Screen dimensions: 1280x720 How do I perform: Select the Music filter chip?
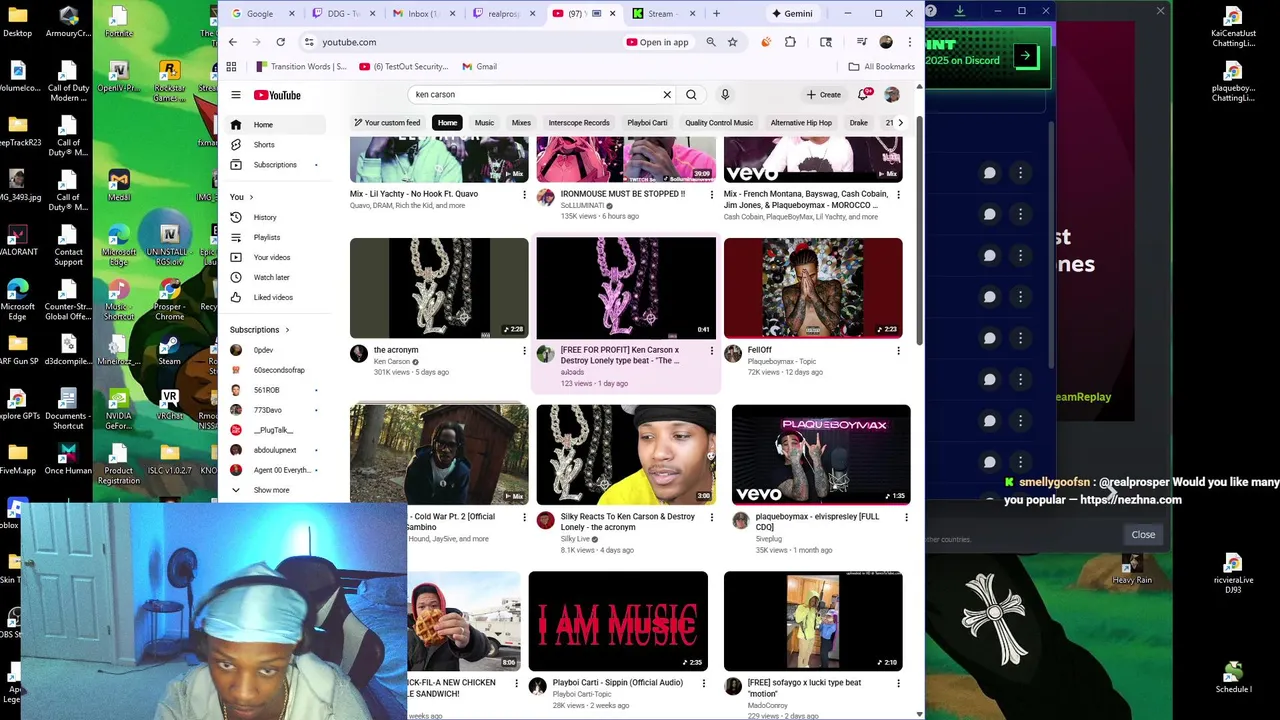pyautogui.click(x=484, y=123)
